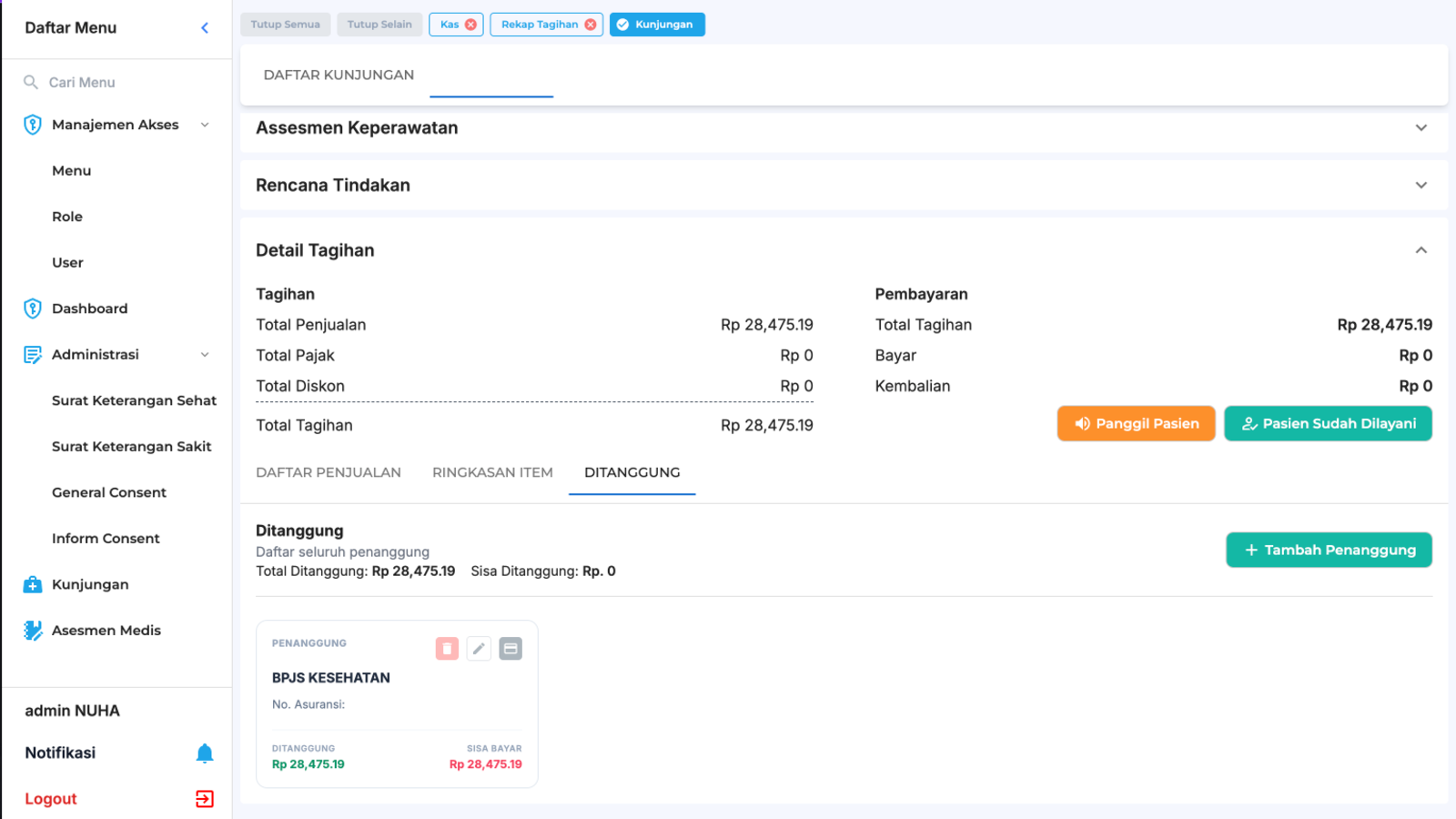This screenshot has height=819, width=1456.
Task: Collapse Administrasi submenu chevron
Action: [205, 355]
